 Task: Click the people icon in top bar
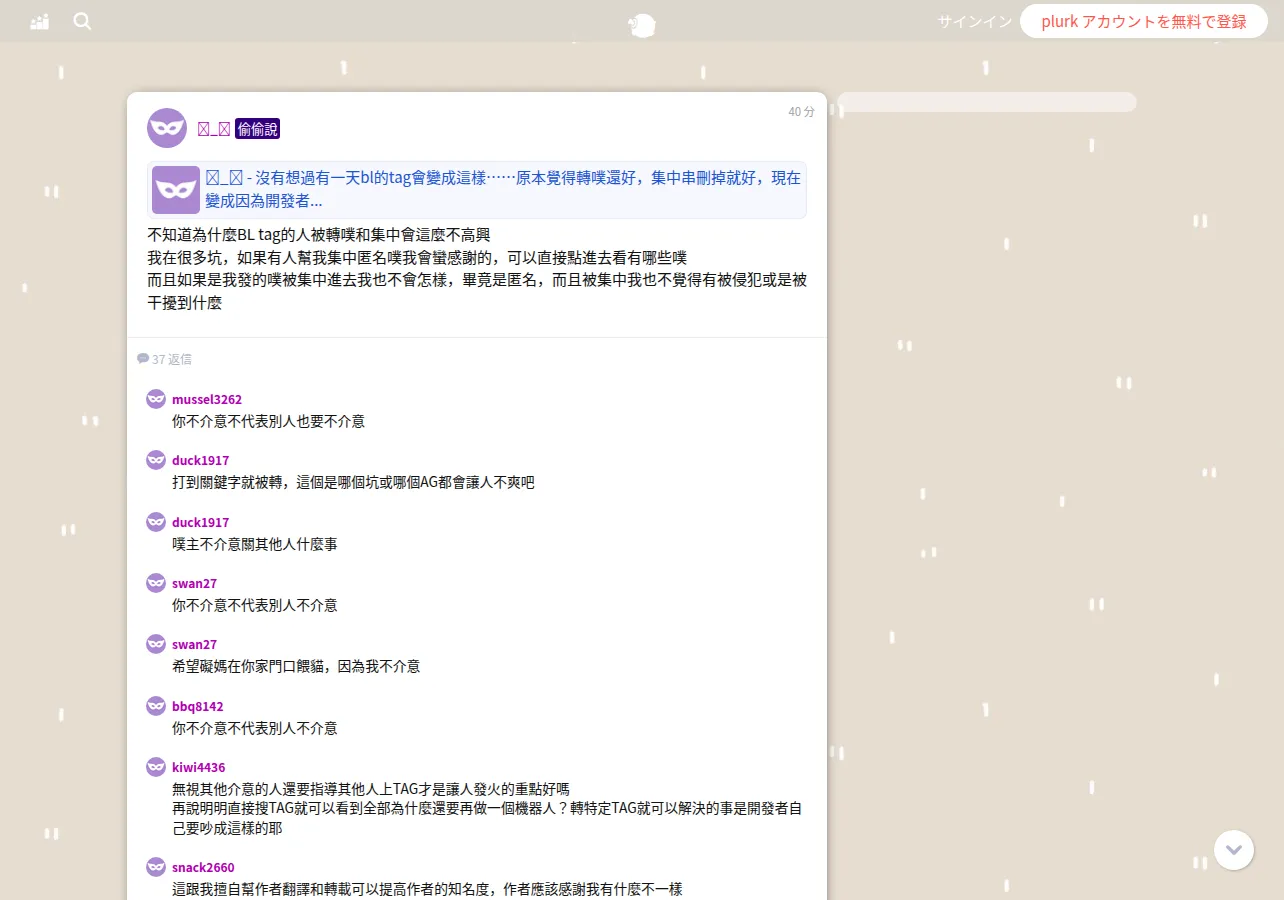coord(40,21)
